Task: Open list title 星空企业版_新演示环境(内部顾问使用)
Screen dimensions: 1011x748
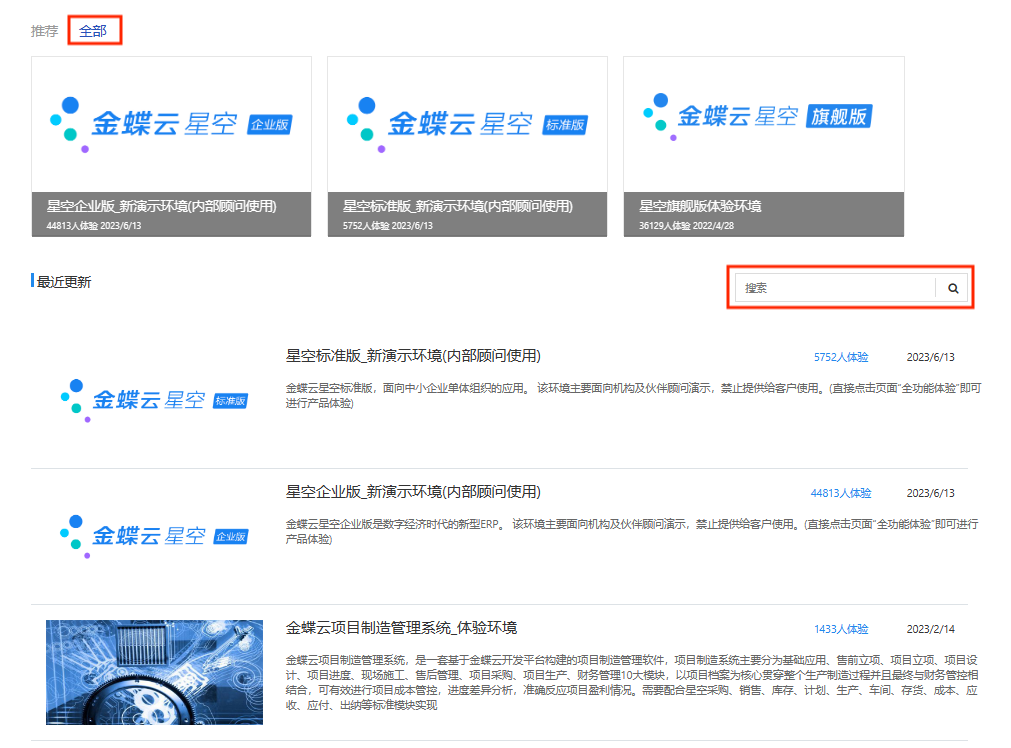Action: pyautogui.click(x=413, y=492)
